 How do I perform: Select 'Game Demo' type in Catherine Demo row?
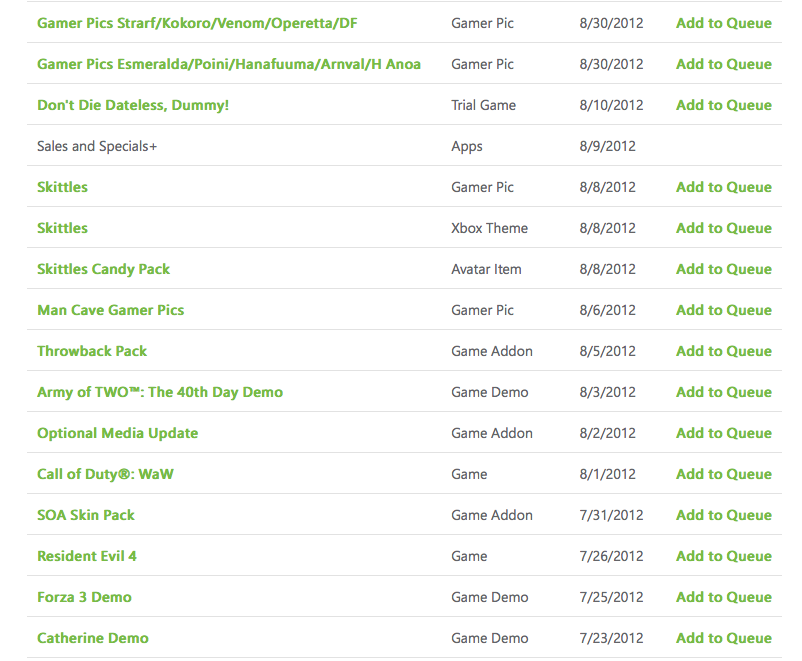pos(489,638)
